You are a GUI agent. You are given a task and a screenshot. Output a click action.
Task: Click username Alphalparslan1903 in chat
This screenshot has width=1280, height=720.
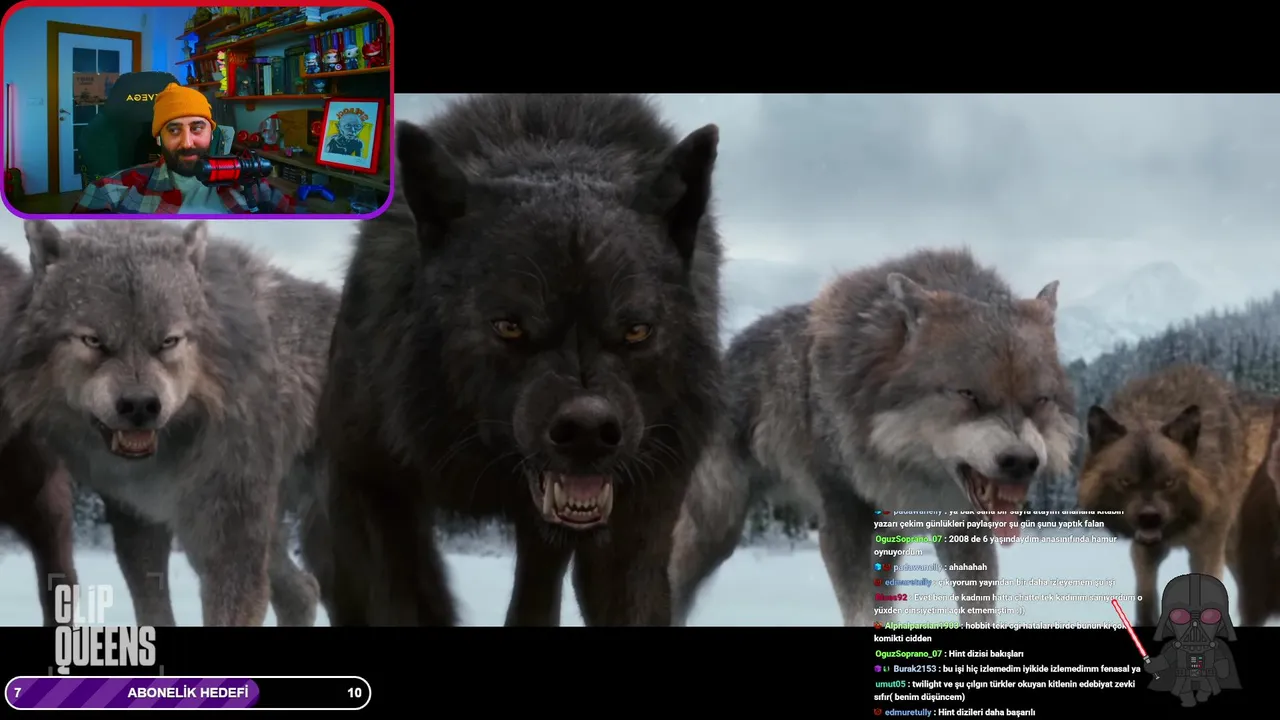pos(921,625)
